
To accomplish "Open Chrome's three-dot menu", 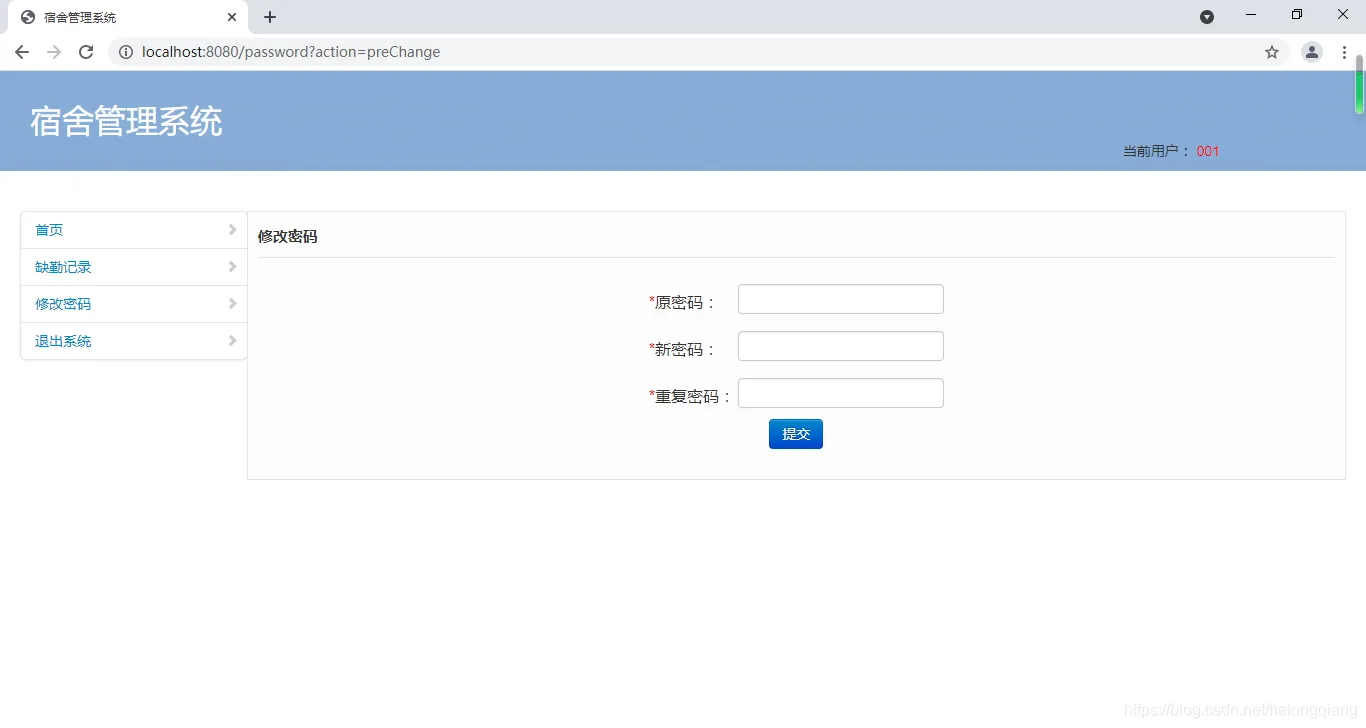I will (1344, 52).
